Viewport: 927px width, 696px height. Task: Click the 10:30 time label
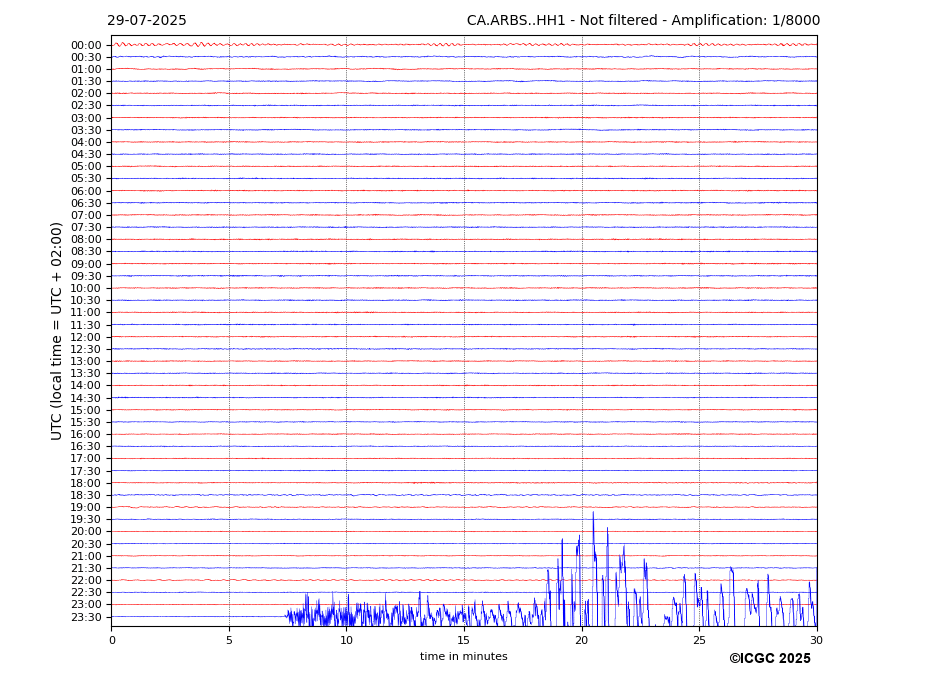coord(86,300)
